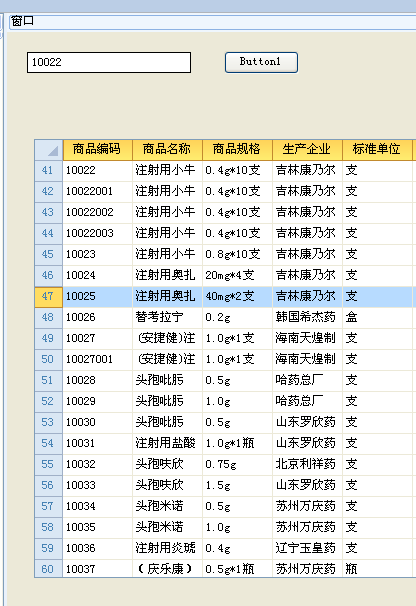The width and height of the screenshot is (416, 606).
Task: Select cell with code 10027001
Action: [97, 359]
